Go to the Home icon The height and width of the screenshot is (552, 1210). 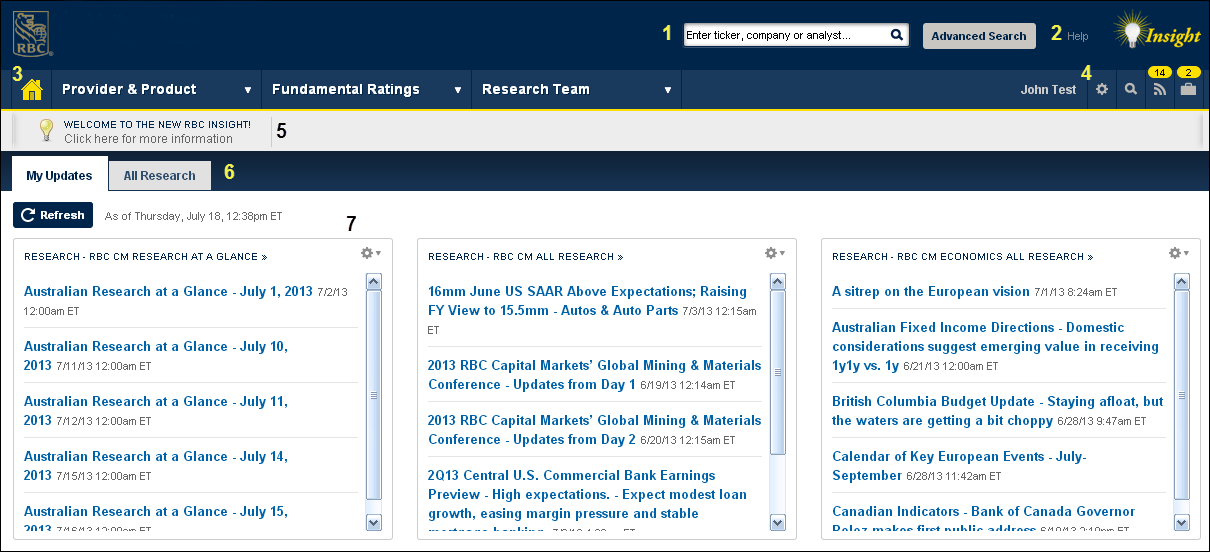click(x=31, y=89)
